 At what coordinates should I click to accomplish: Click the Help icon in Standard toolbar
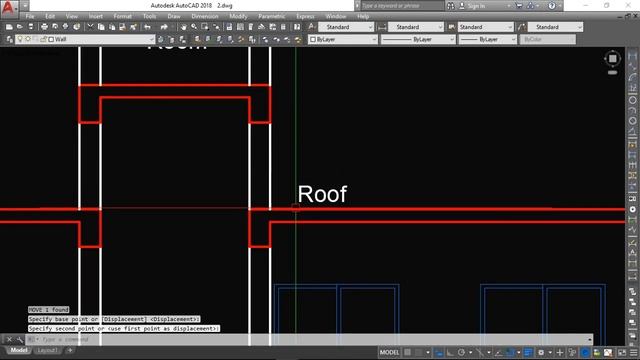click(x=297, y=27)
